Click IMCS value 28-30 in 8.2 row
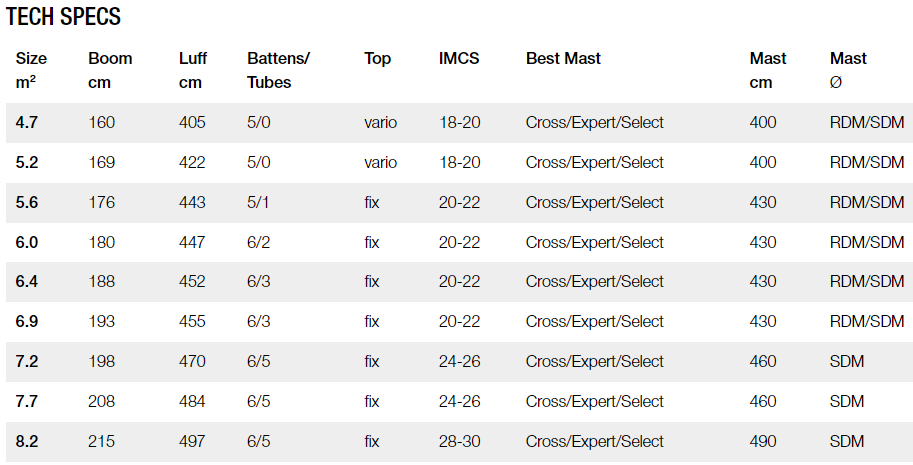This screenshot has height=465, width=913. click(x=459, y=442)
